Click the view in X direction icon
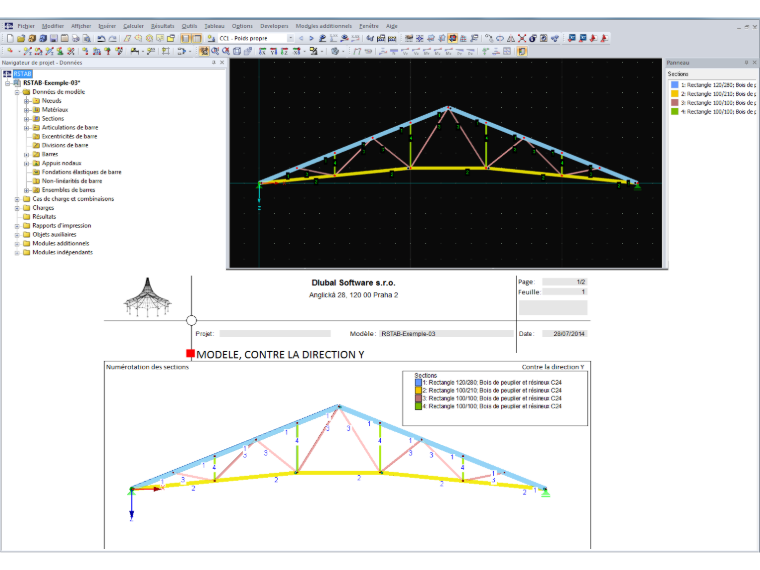760x570 pixels. 262,51
